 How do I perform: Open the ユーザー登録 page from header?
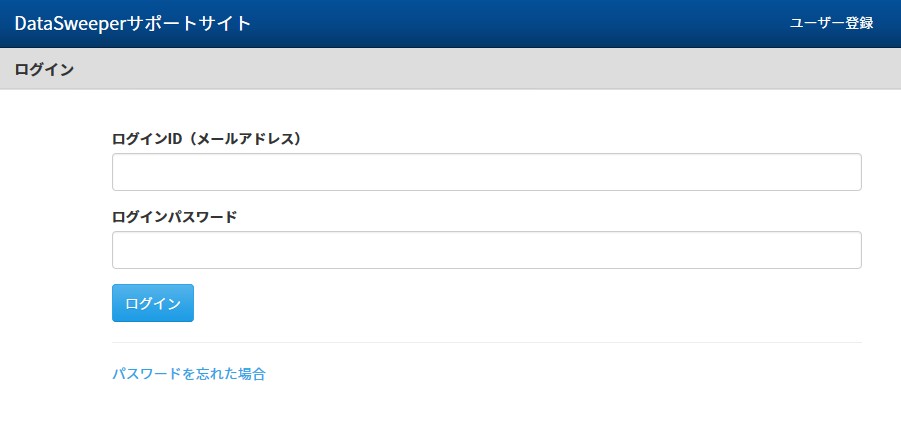(x=831, y=24)
